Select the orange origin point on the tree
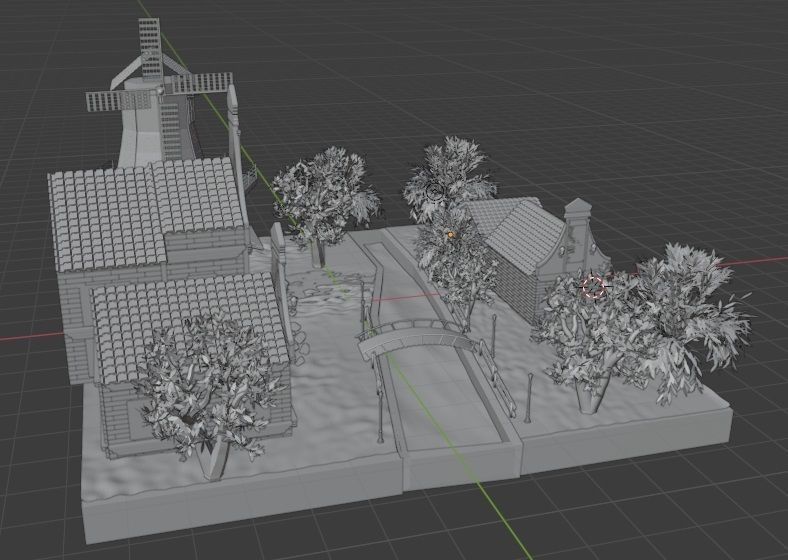788x560 pixels. click(x=451, y=235)
